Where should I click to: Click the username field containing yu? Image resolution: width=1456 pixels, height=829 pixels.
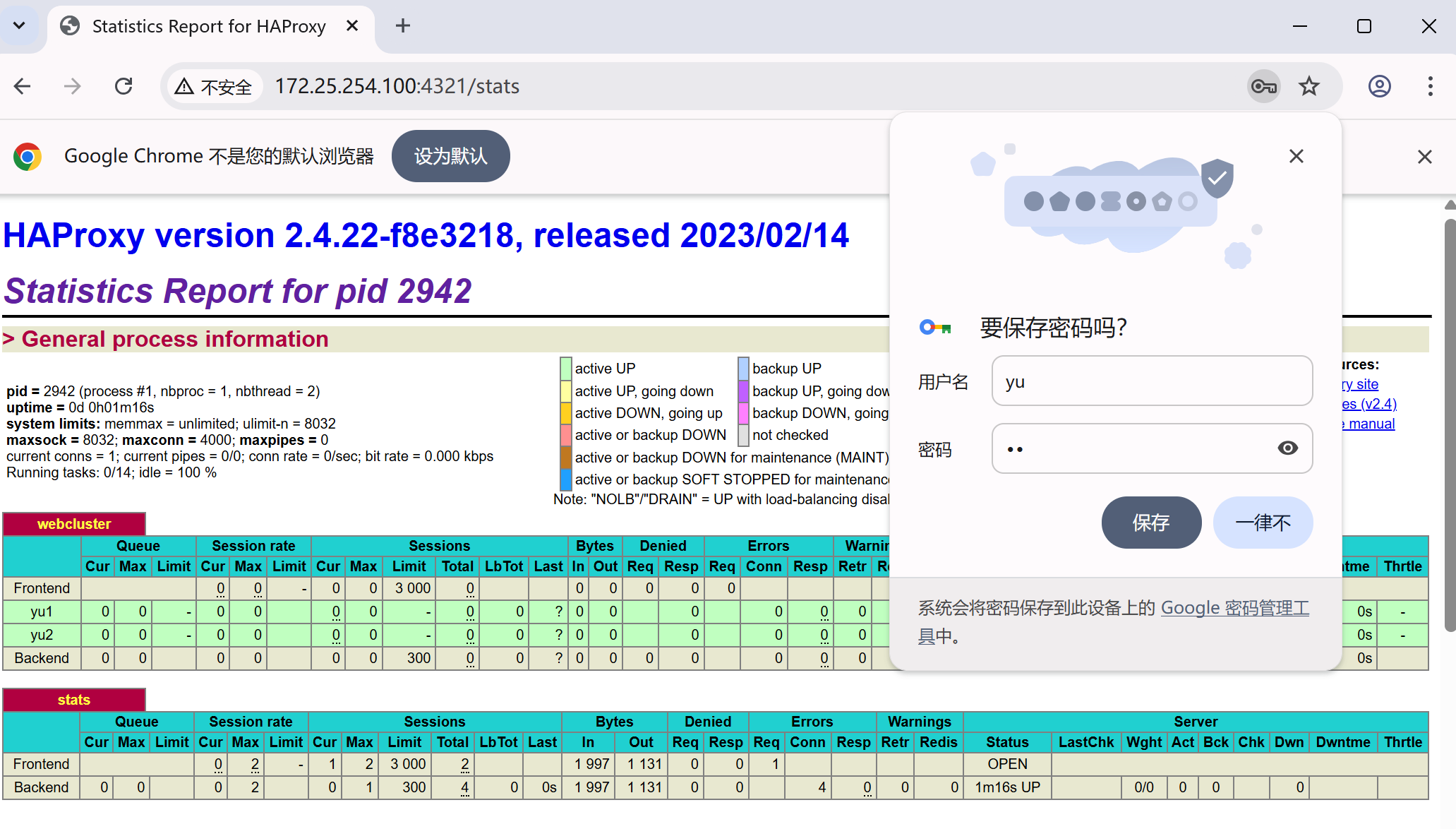coord(1151,381)
